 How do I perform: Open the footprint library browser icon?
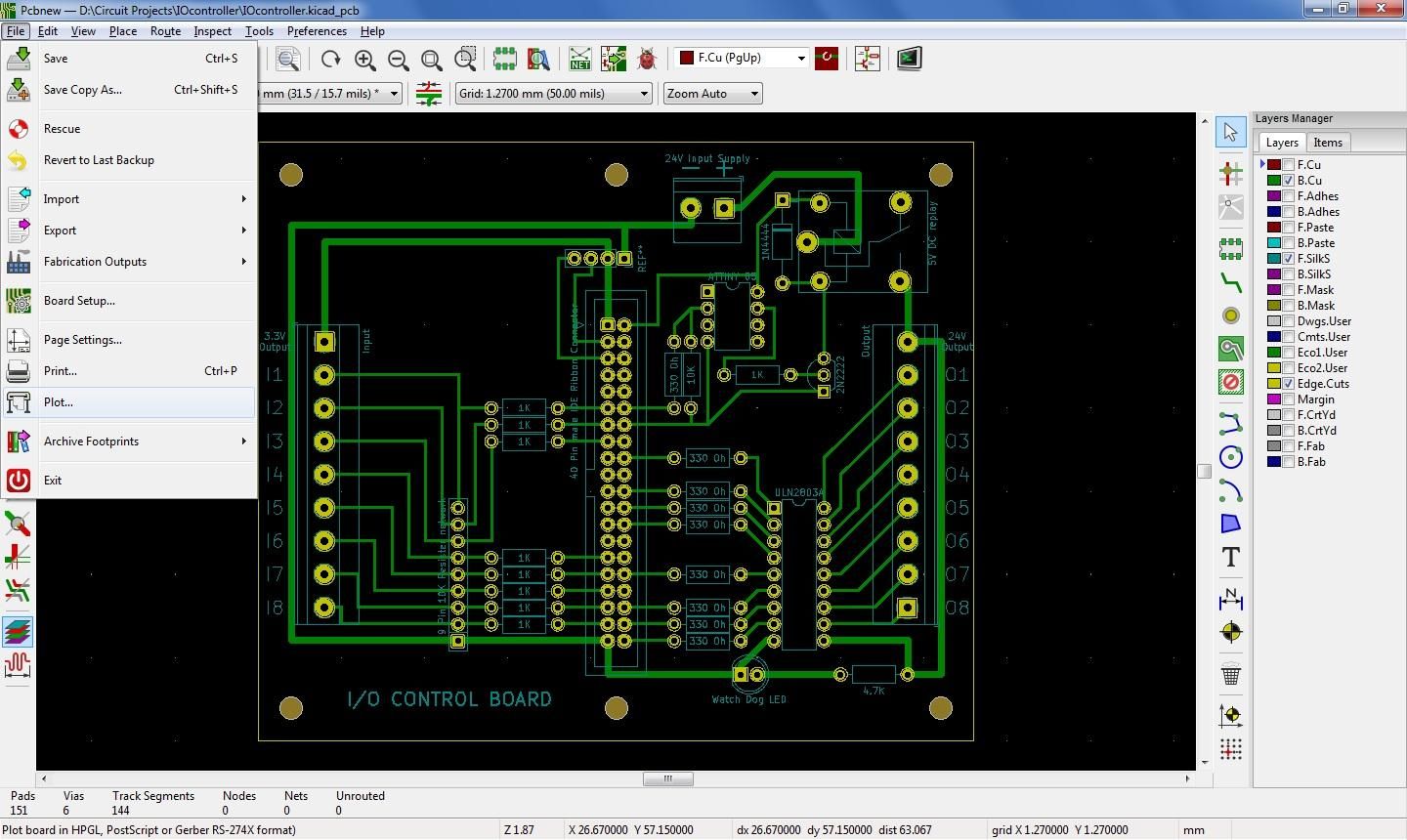point(538,58)
